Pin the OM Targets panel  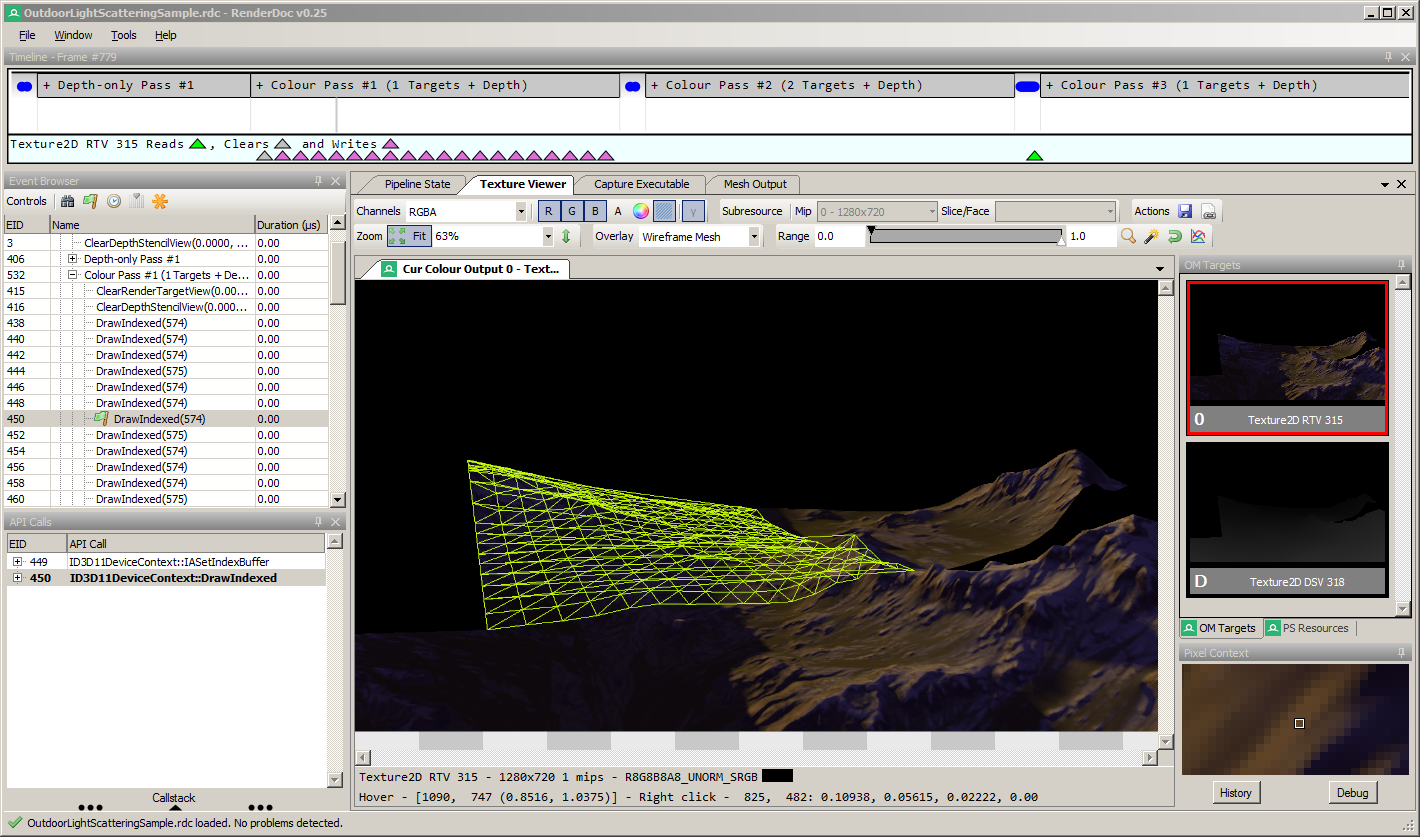(x=1403, y=265)
